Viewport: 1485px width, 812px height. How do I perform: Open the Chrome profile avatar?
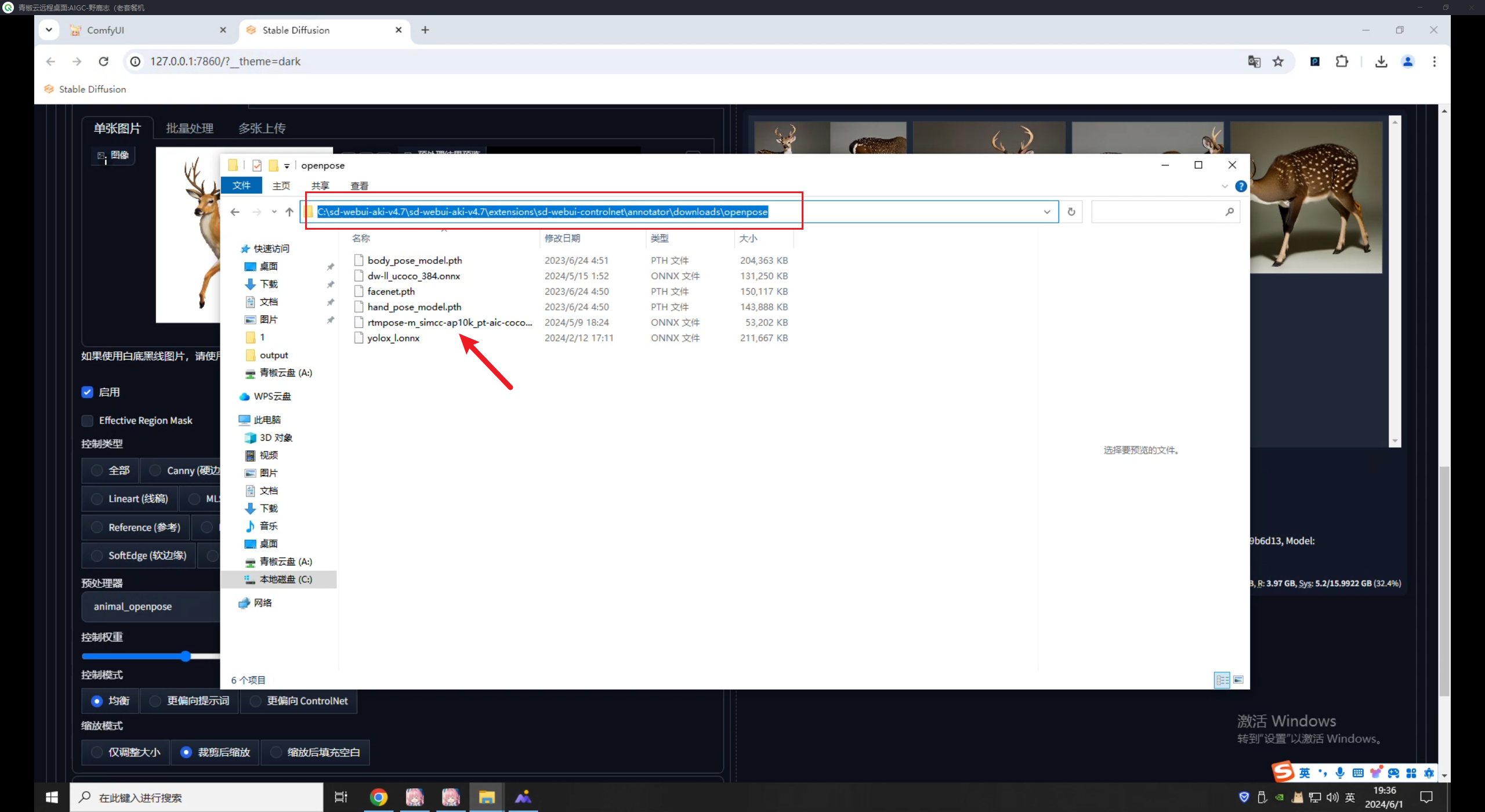pos(1408,61)
